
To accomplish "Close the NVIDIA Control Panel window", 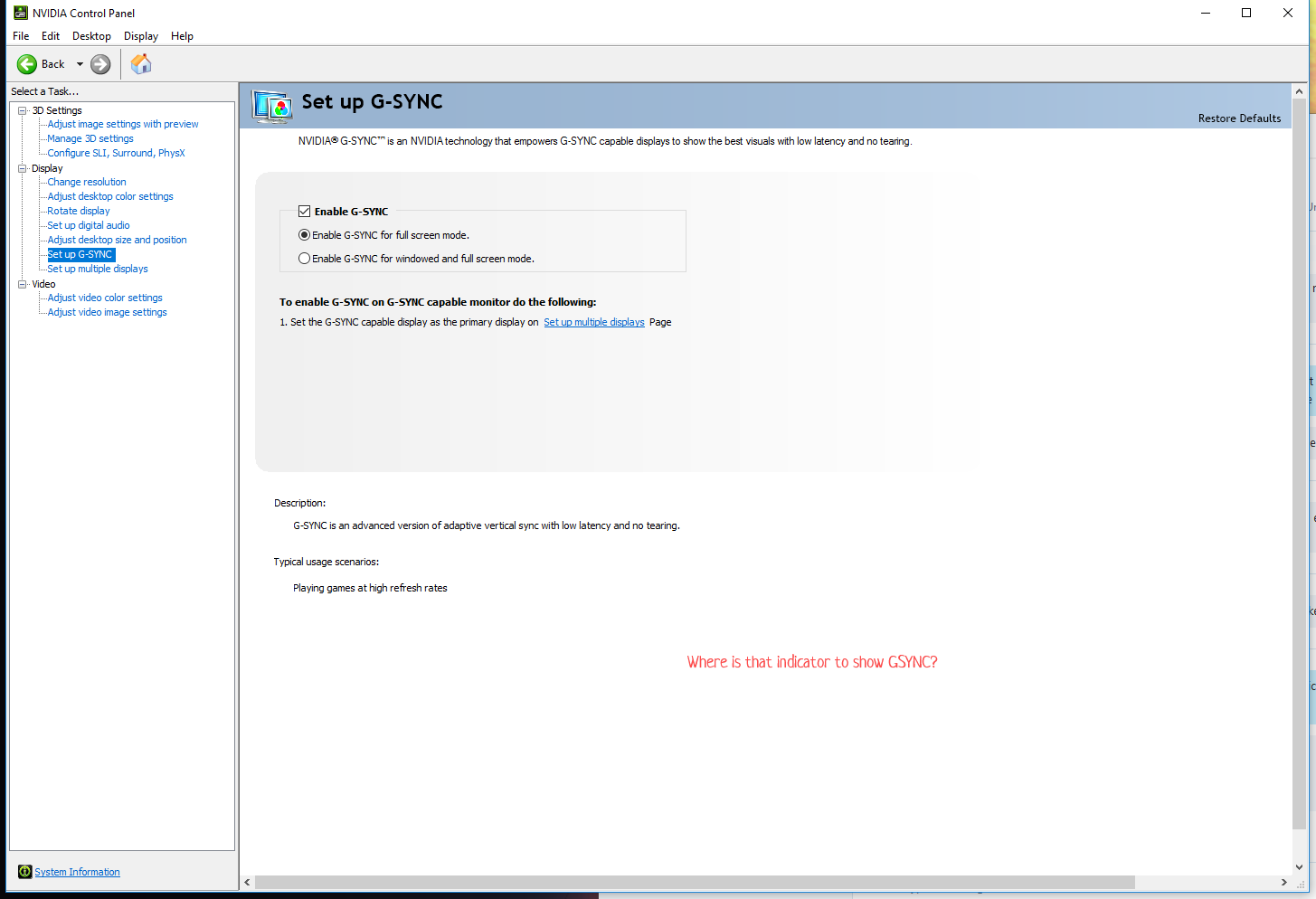I will pyautogui.click(x=1288, y=13).
